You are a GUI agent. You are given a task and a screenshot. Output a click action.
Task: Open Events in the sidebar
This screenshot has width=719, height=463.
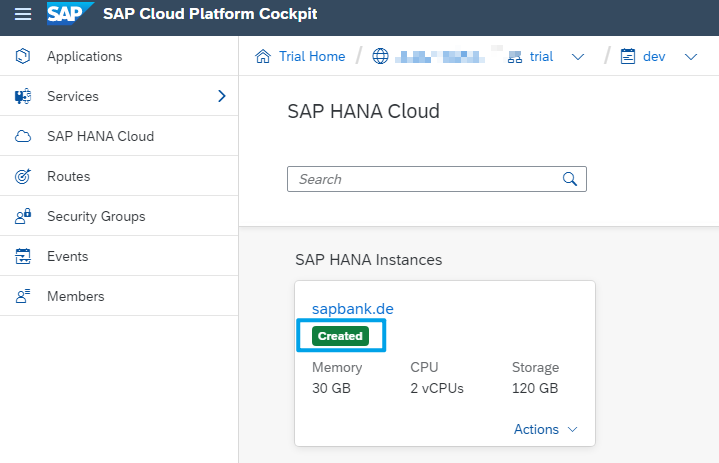pos(119,256)
